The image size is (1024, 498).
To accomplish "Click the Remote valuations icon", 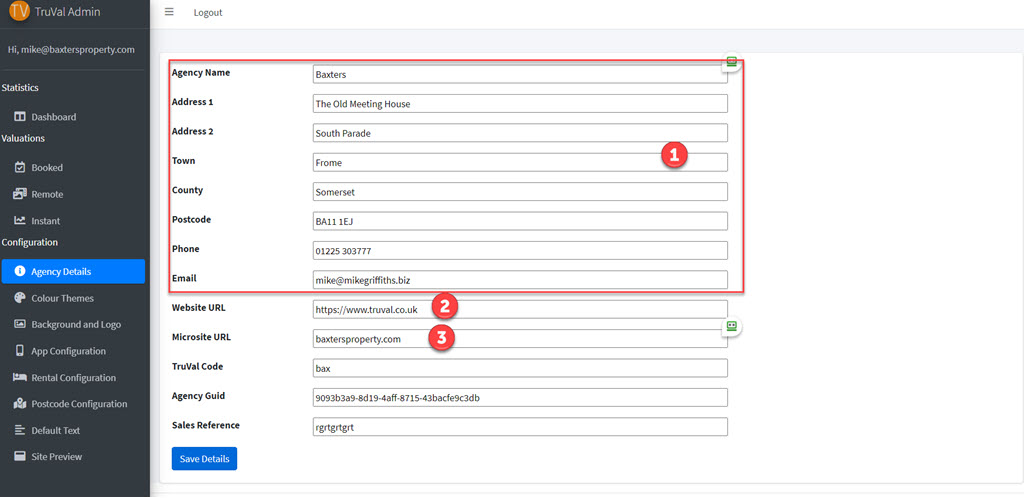I will 20,194.
